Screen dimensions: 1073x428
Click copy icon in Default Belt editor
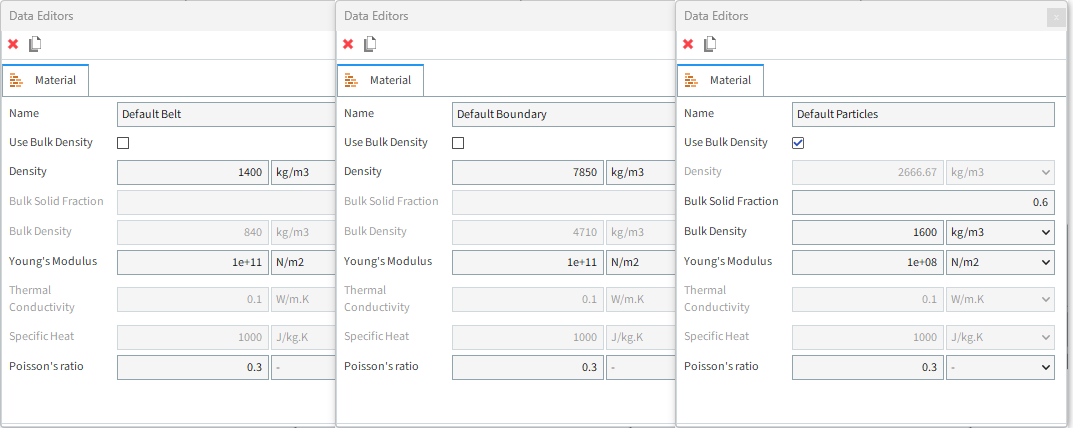point(35,44)
